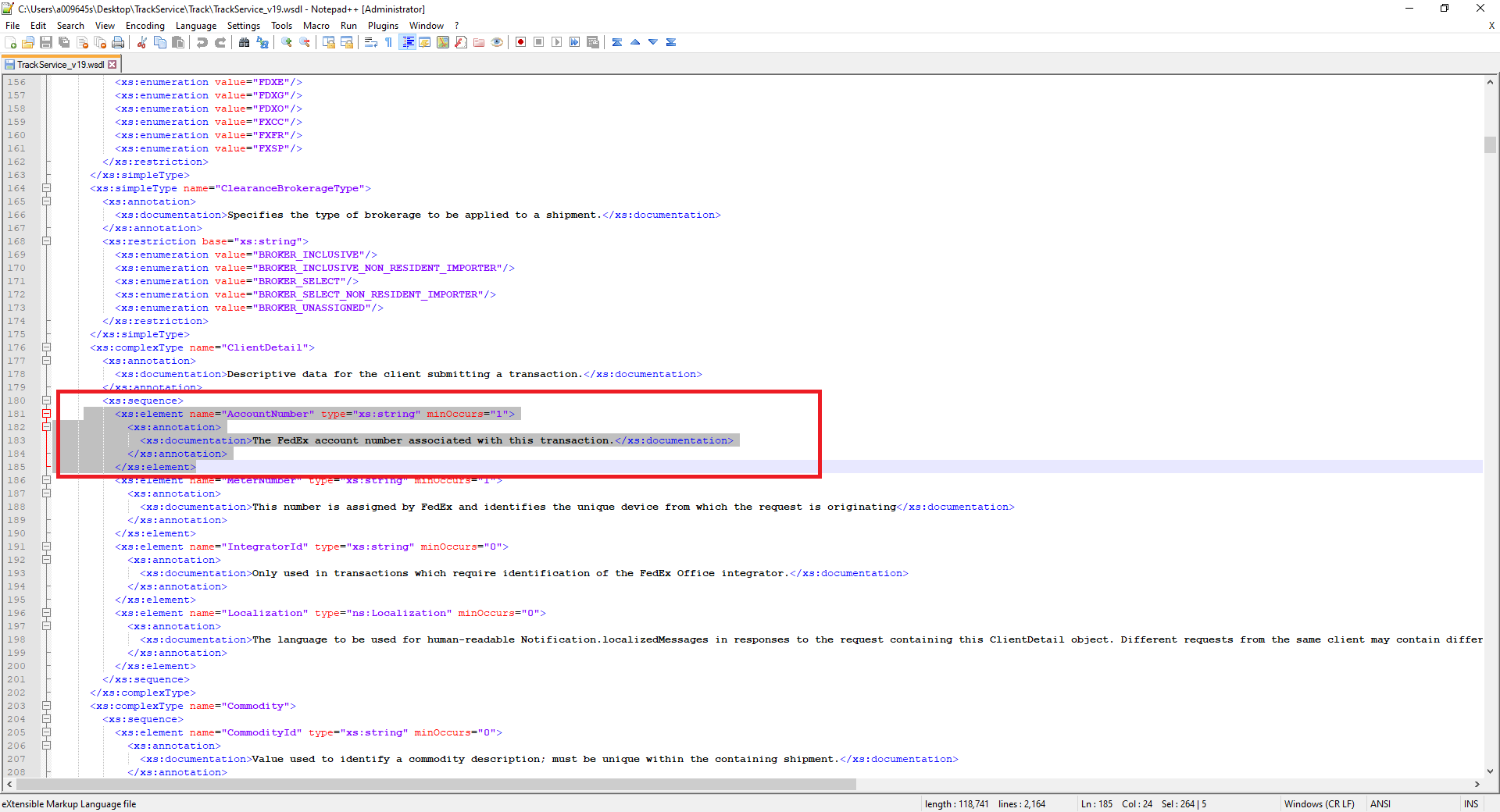The height and width of the screenshot is (812, 1500).
Task: Open the Folder as Workspace icon
Action: [x=479, y=42]
